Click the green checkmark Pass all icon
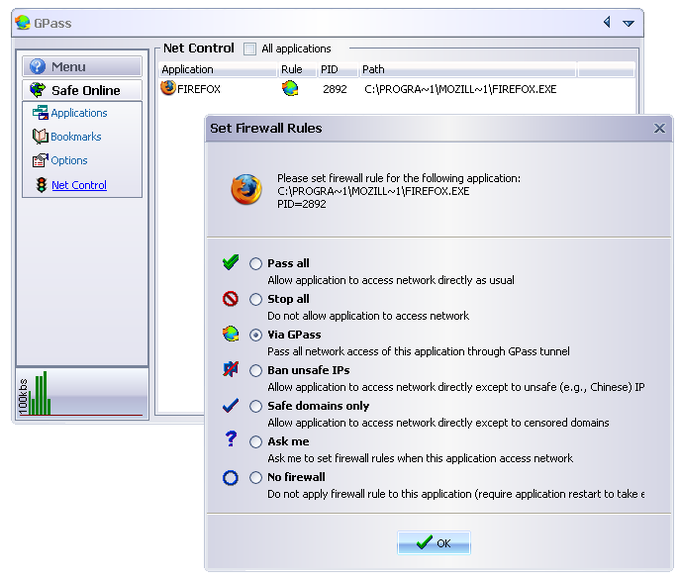The image size is (680, 580). 231,262
